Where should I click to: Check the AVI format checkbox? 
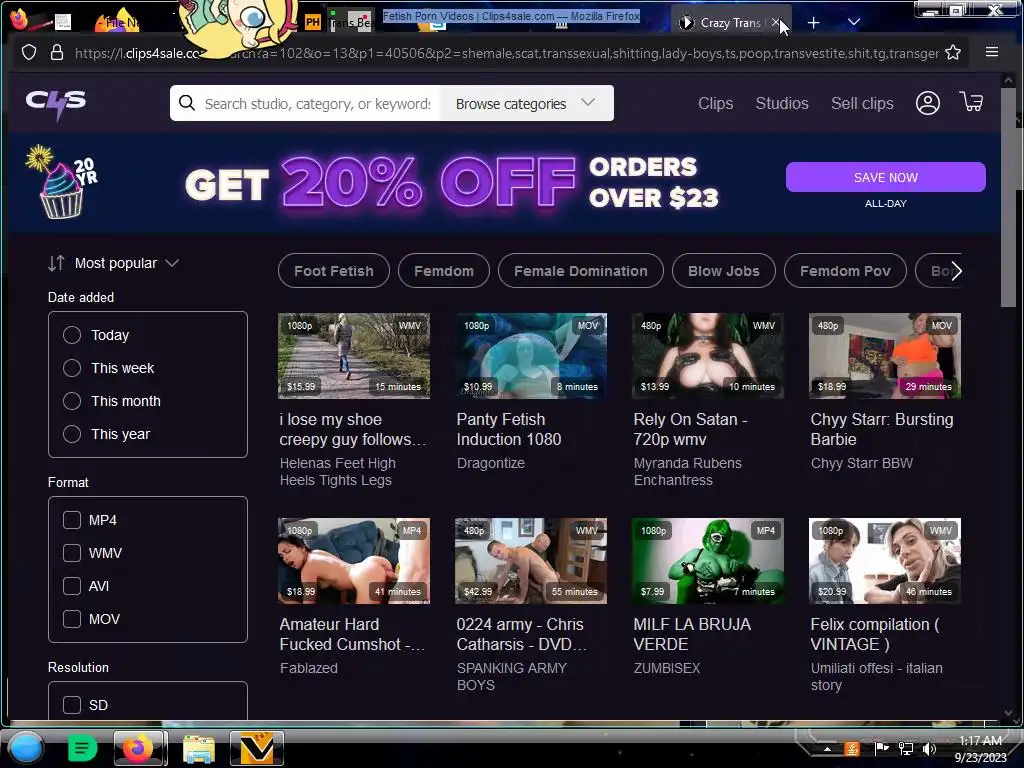click(72, 586)
